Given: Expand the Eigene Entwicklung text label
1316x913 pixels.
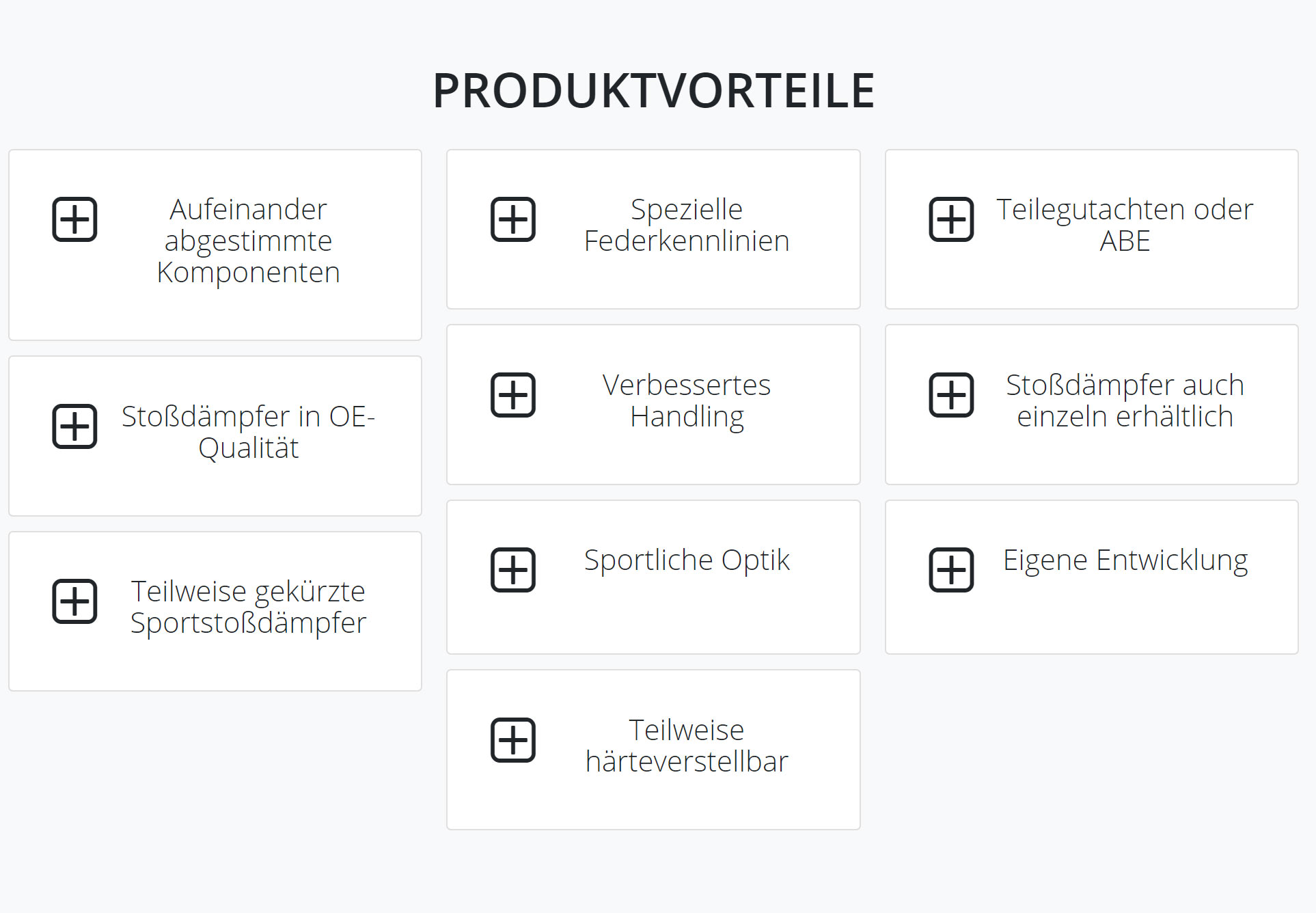Looking at the screenshot, I should coord(1125,560).
